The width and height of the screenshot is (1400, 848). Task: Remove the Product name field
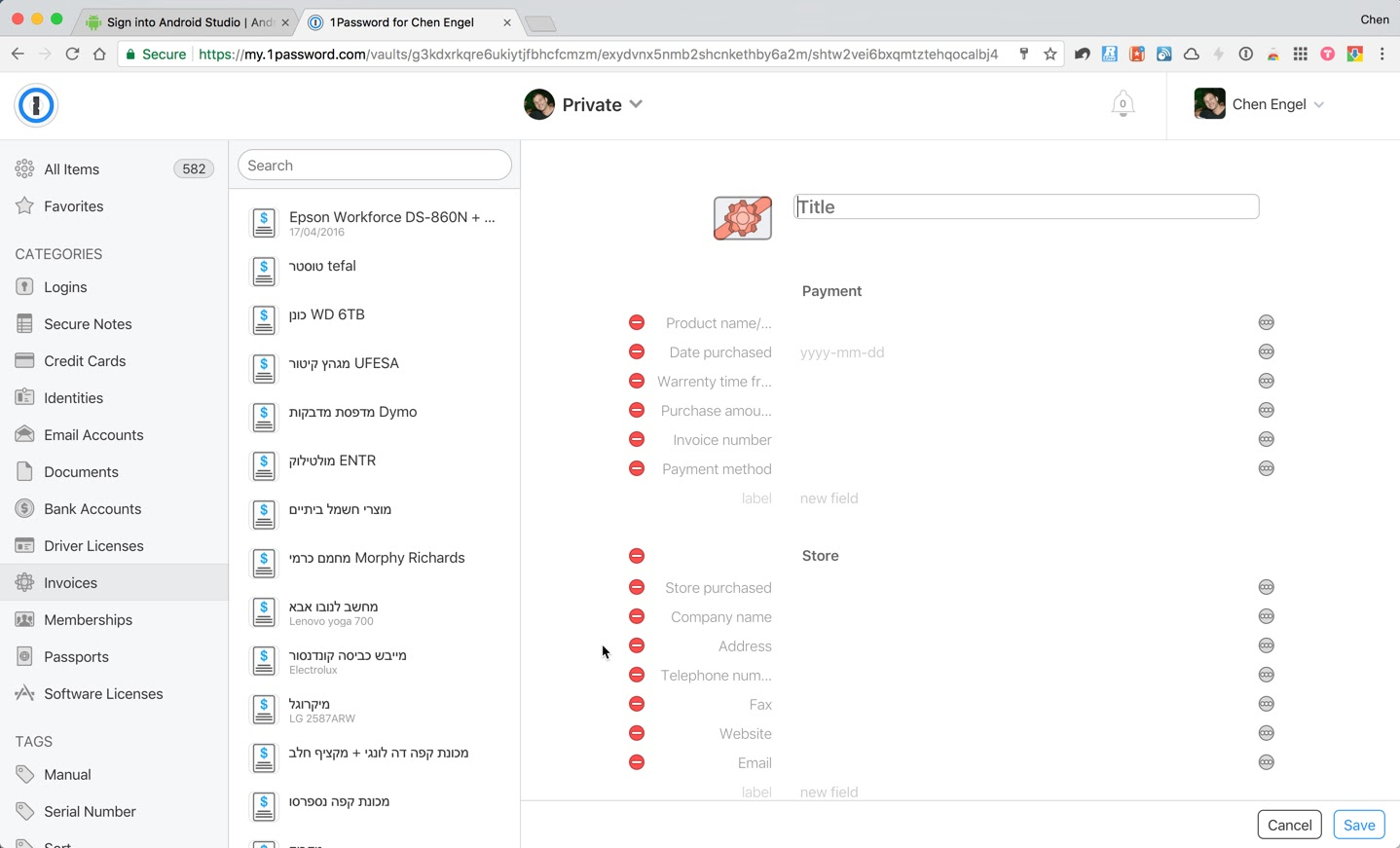coord(637,322)
